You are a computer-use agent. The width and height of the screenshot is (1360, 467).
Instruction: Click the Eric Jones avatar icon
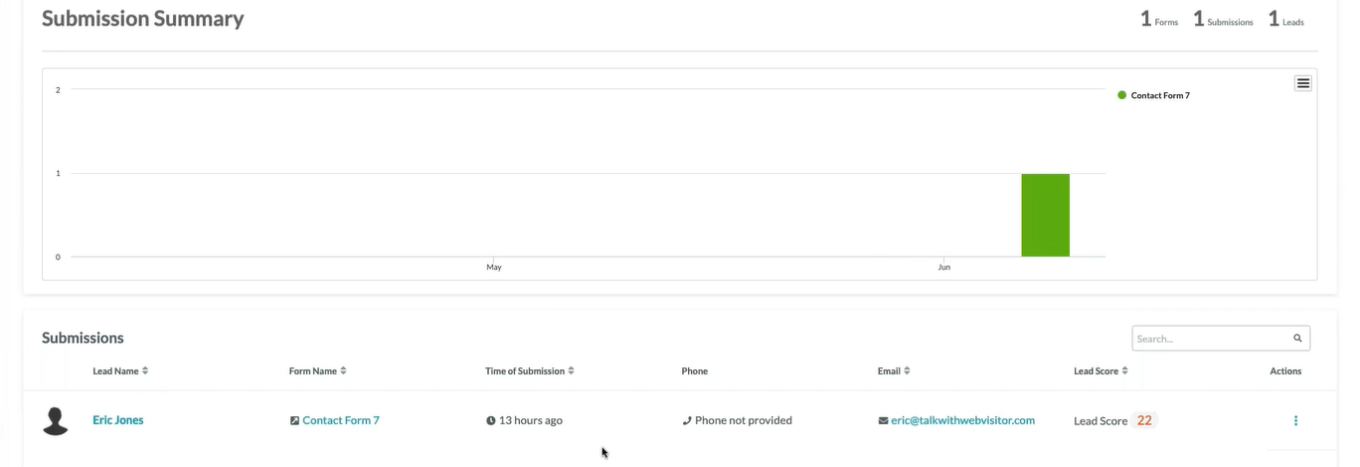pos(56,421)
